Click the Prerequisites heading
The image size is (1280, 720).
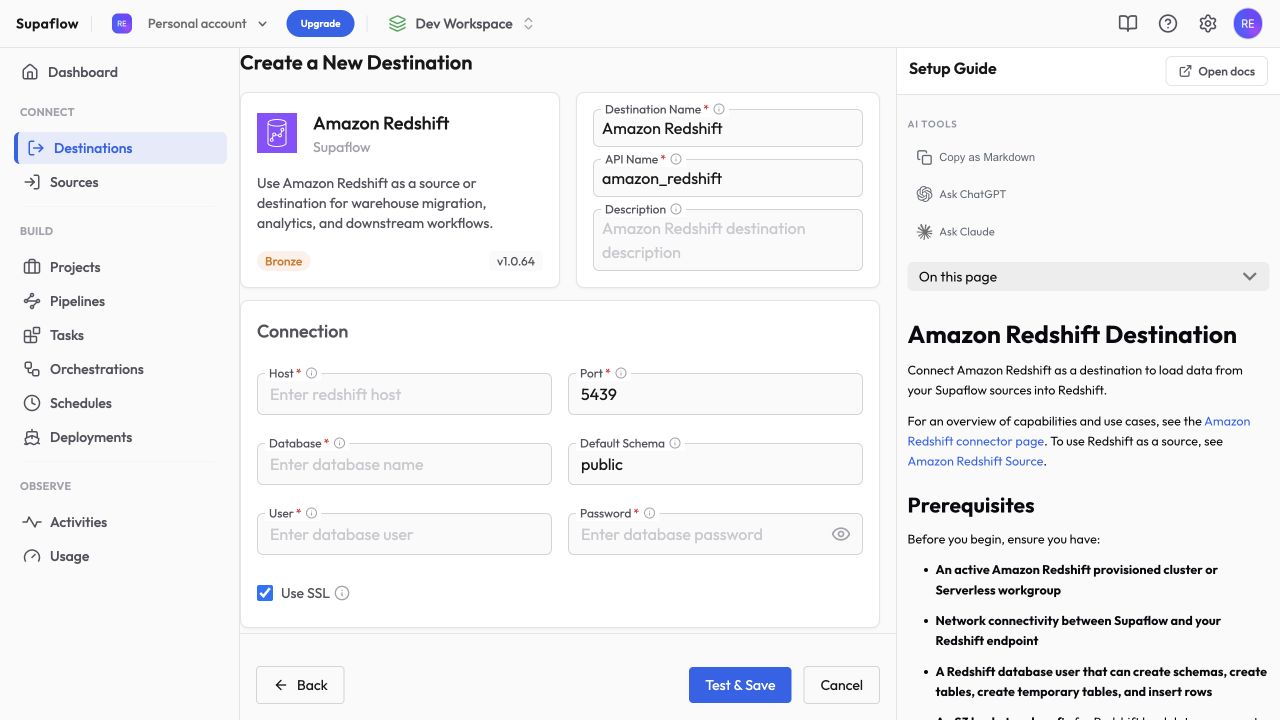(x=971, y=505)
